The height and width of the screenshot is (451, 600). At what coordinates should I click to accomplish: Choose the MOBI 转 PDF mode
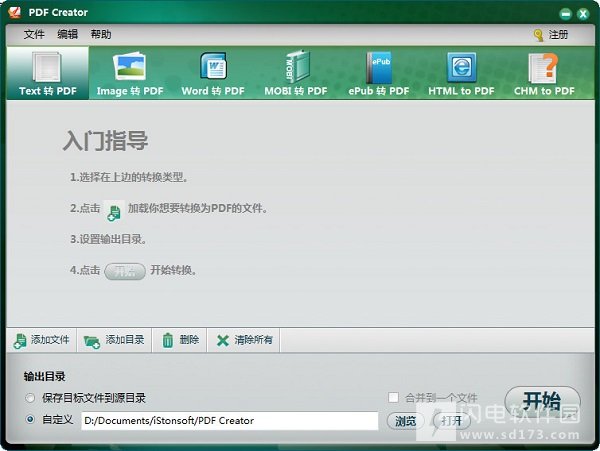[x=296, y=73]
